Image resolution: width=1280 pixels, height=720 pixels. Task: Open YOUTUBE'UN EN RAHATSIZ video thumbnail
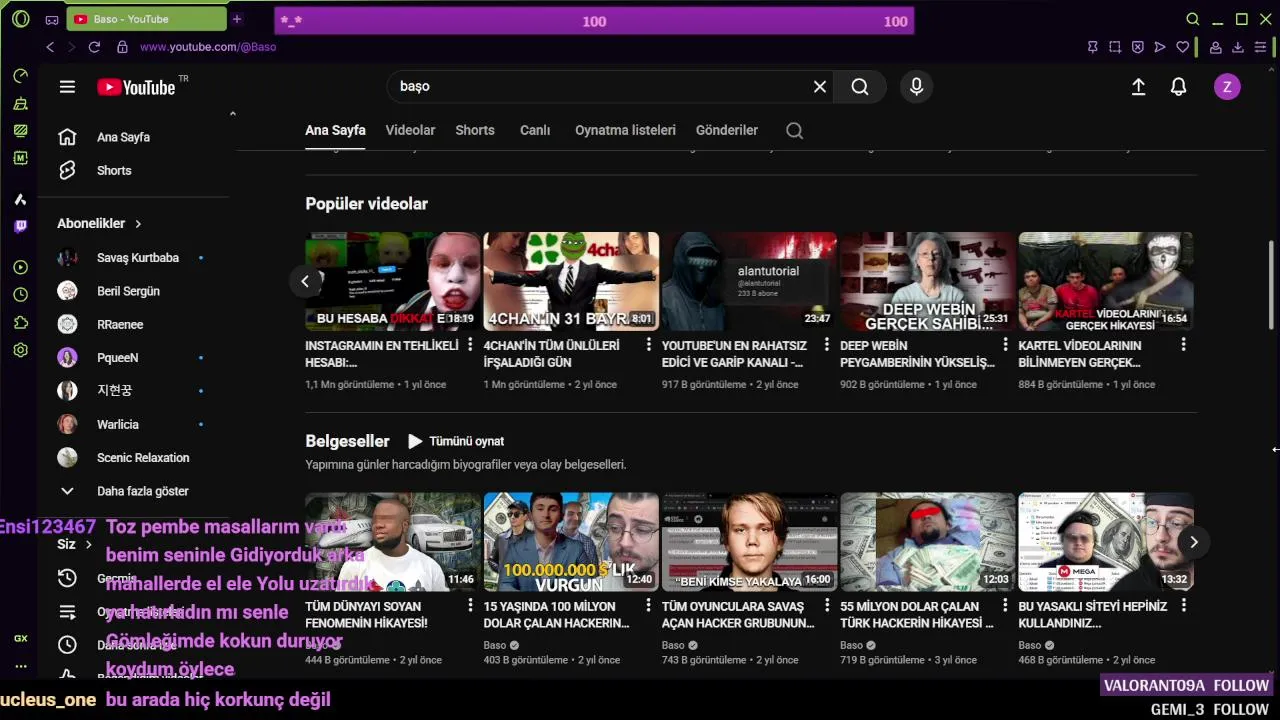point(749,281)
